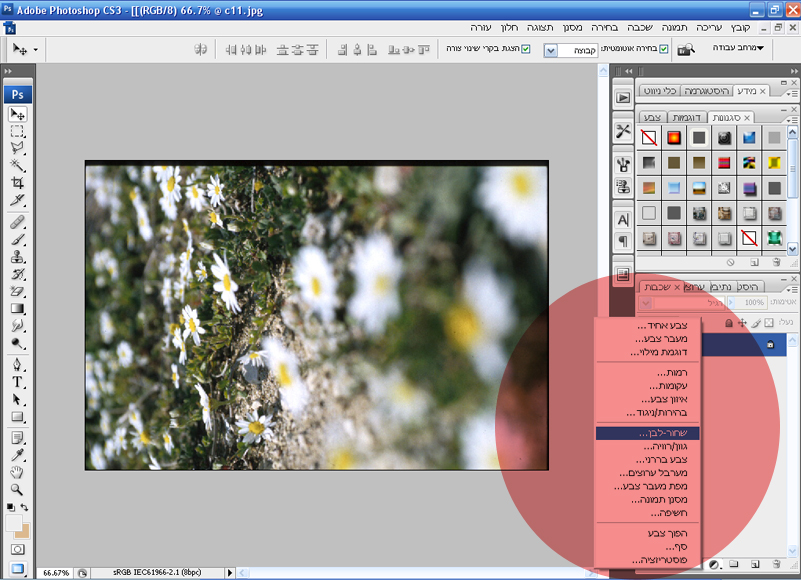Toggle Quick Mask mode button
This screenshot has height=580, width=801.
[17, 549]
